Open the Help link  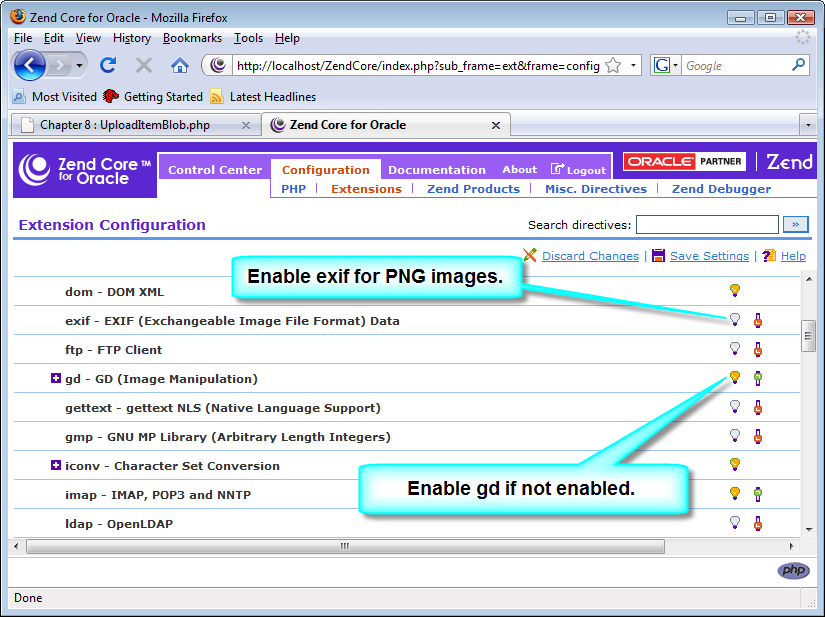point(793,256)
